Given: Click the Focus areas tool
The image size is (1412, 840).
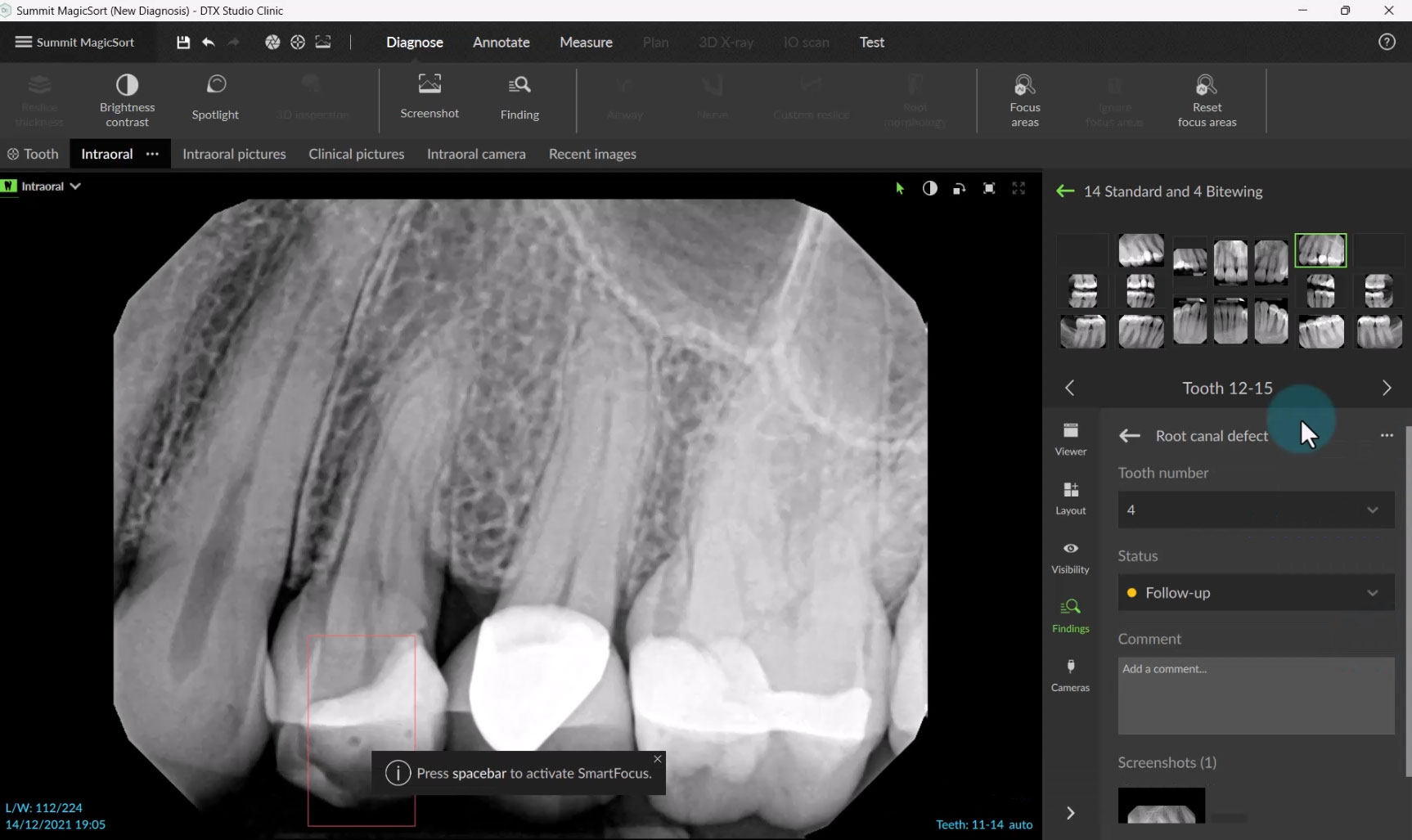Looking at the screenshot, I should 1025,100.
